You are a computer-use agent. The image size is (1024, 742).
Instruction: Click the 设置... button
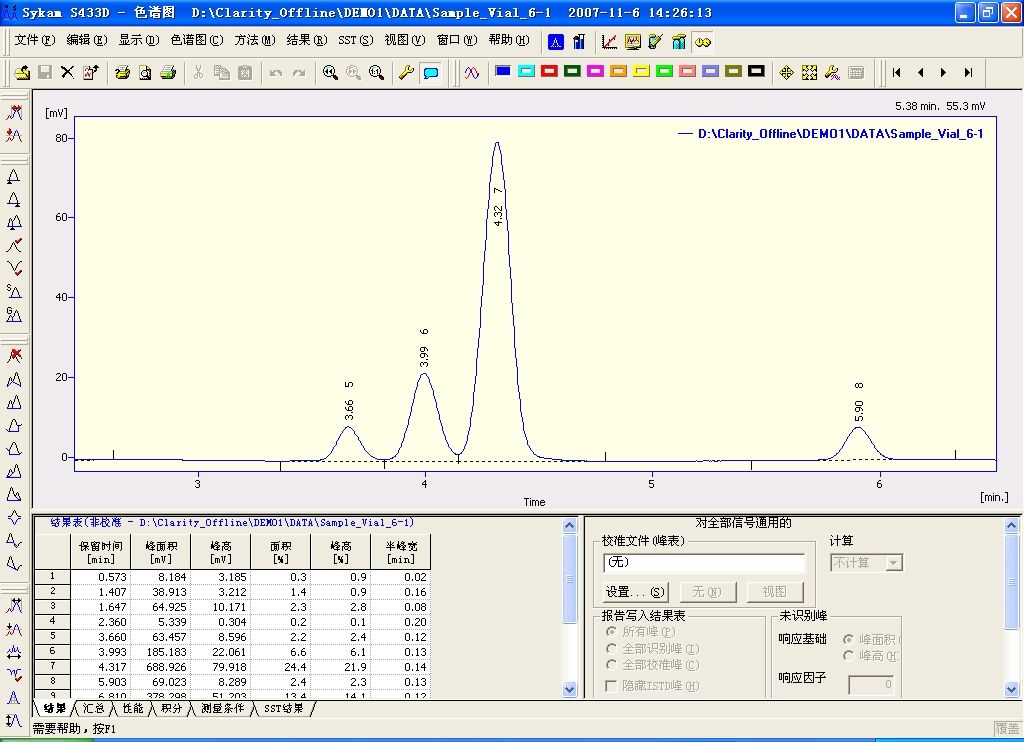coord(635,592)
